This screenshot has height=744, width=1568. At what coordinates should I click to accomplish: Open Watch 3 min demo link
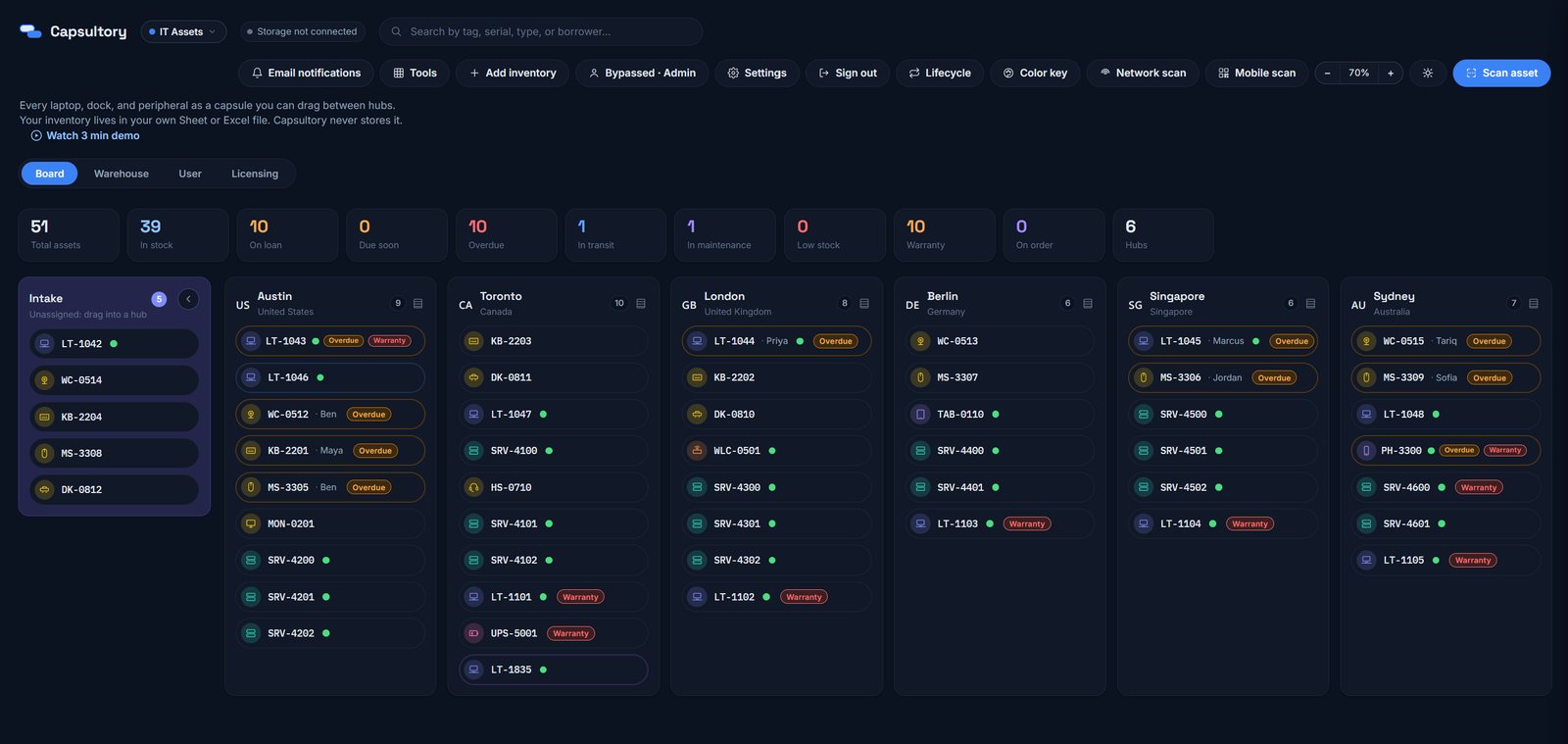point(85,136)
